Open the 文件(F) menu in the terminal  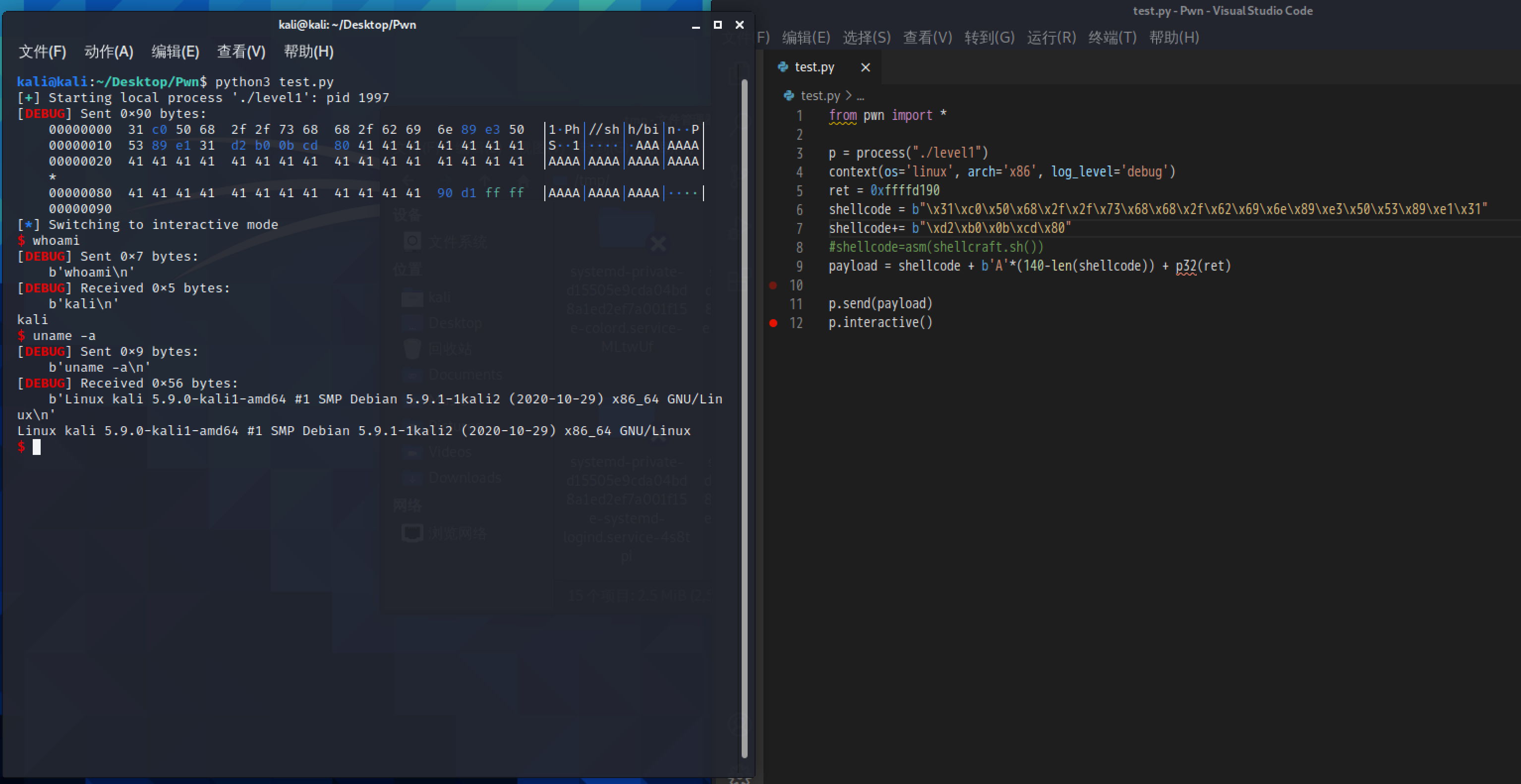coord(42,52)
